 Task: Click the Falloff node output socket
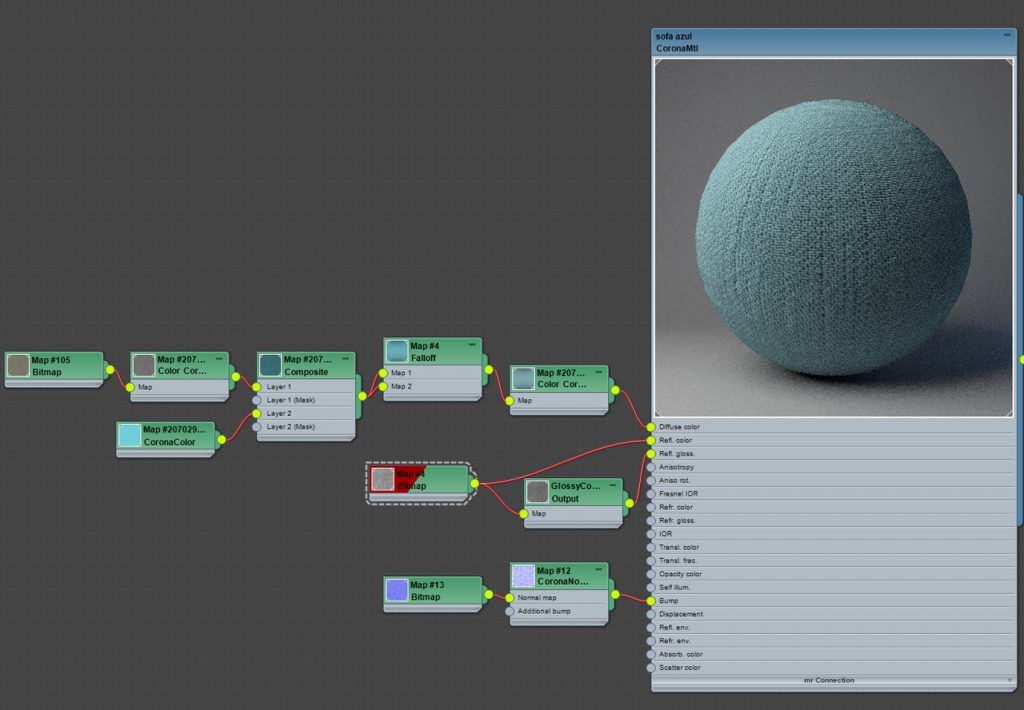[x=488, y=370]
